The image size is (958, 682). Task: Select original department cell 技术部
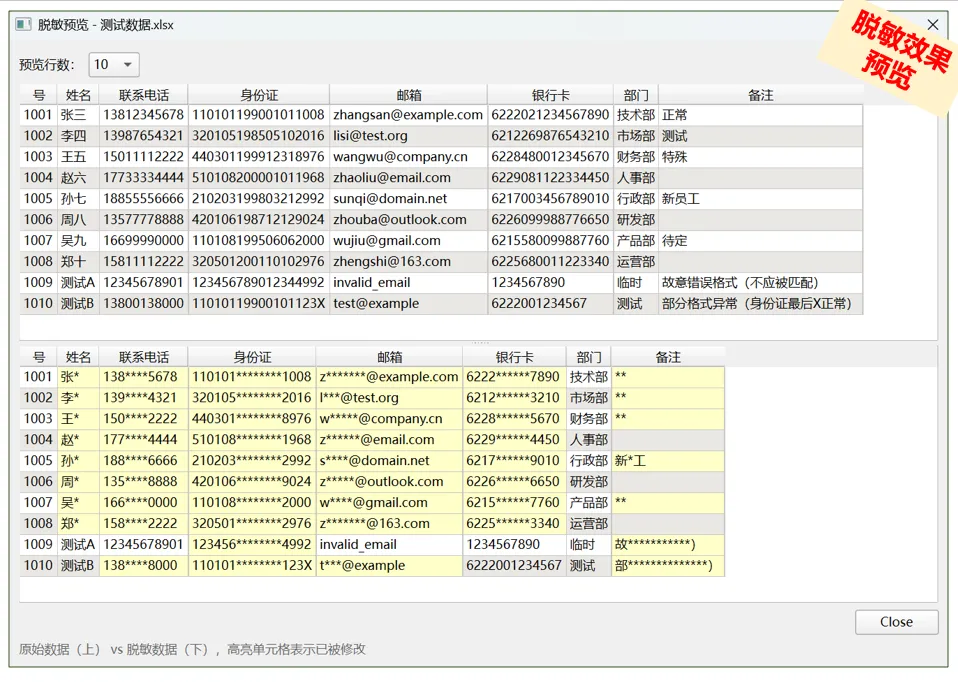coord(635,115)
